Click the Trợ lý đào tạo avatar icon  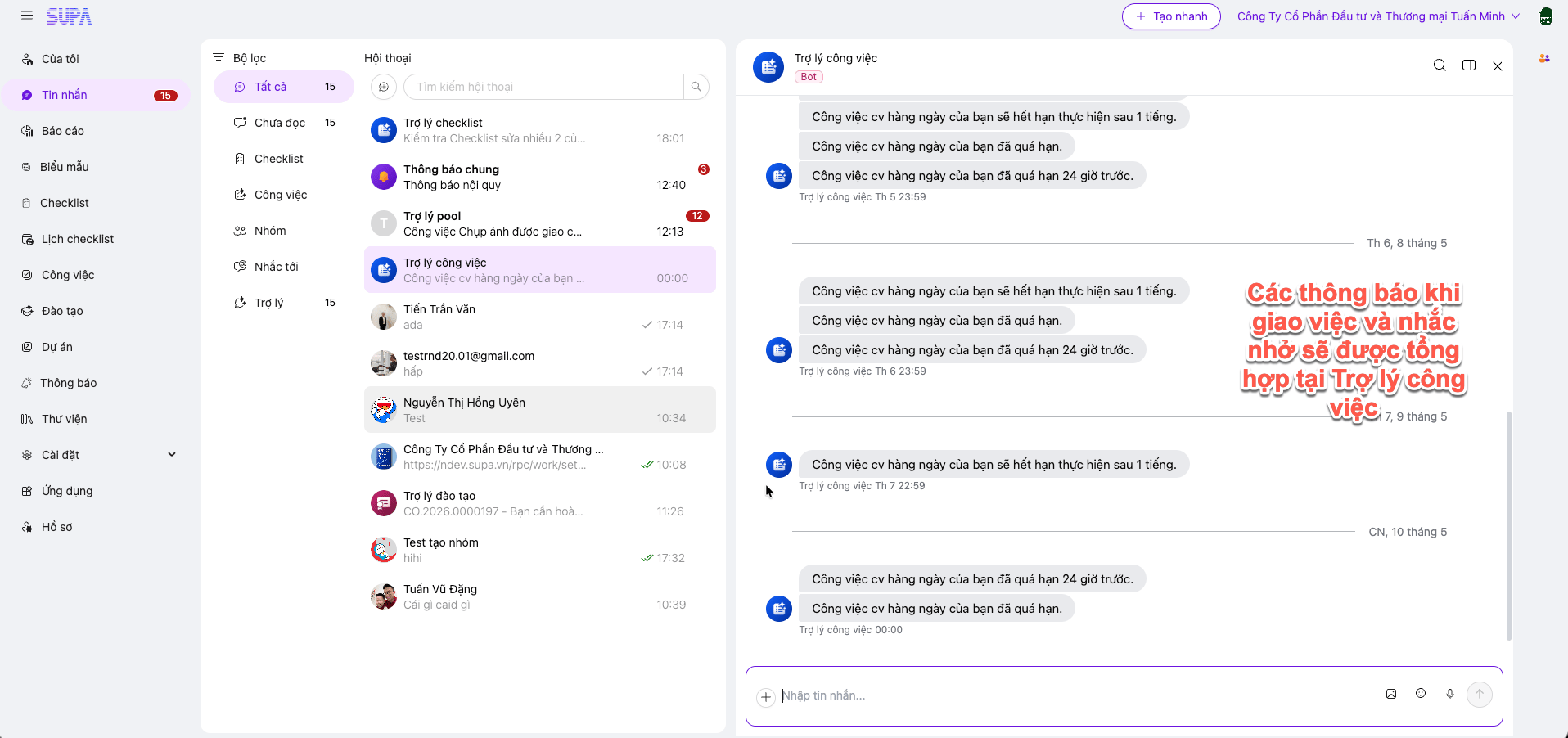click(384, 503)
